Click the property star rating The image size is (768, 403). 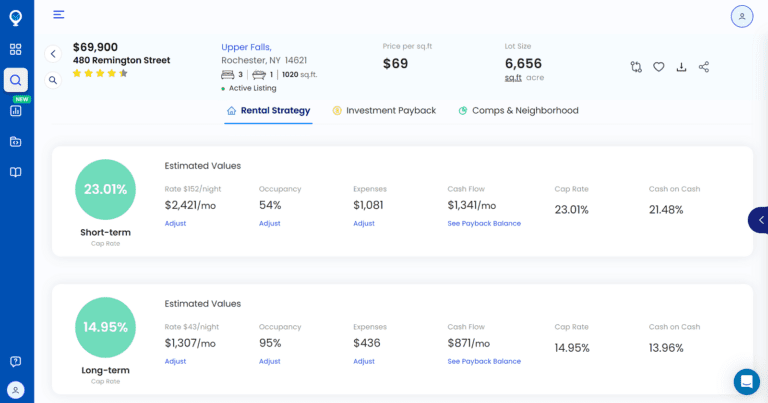(x=100, y=73)
